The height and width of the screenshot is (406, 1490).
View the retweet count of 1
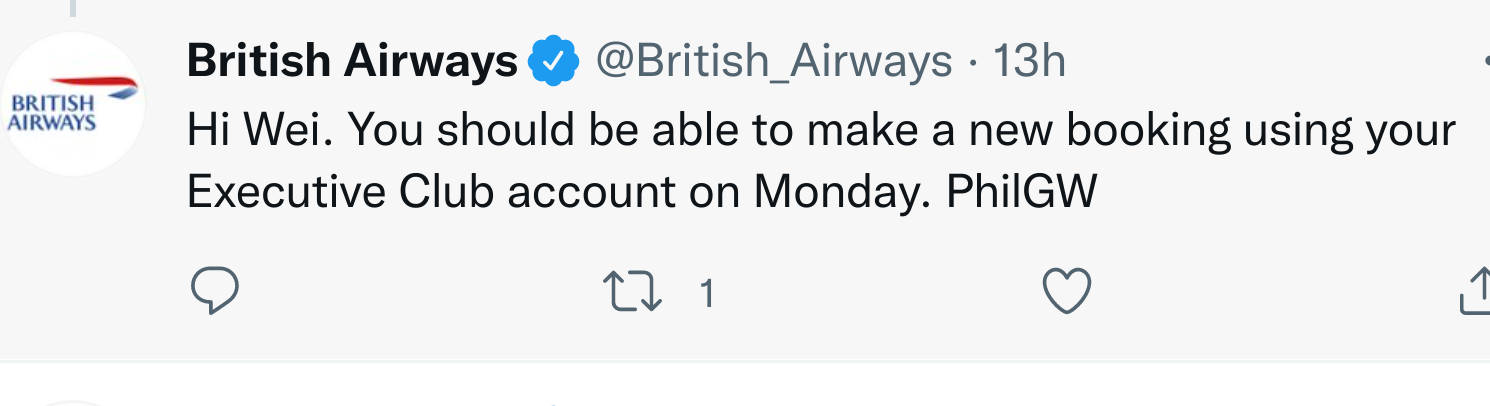[x=706, y=294]
